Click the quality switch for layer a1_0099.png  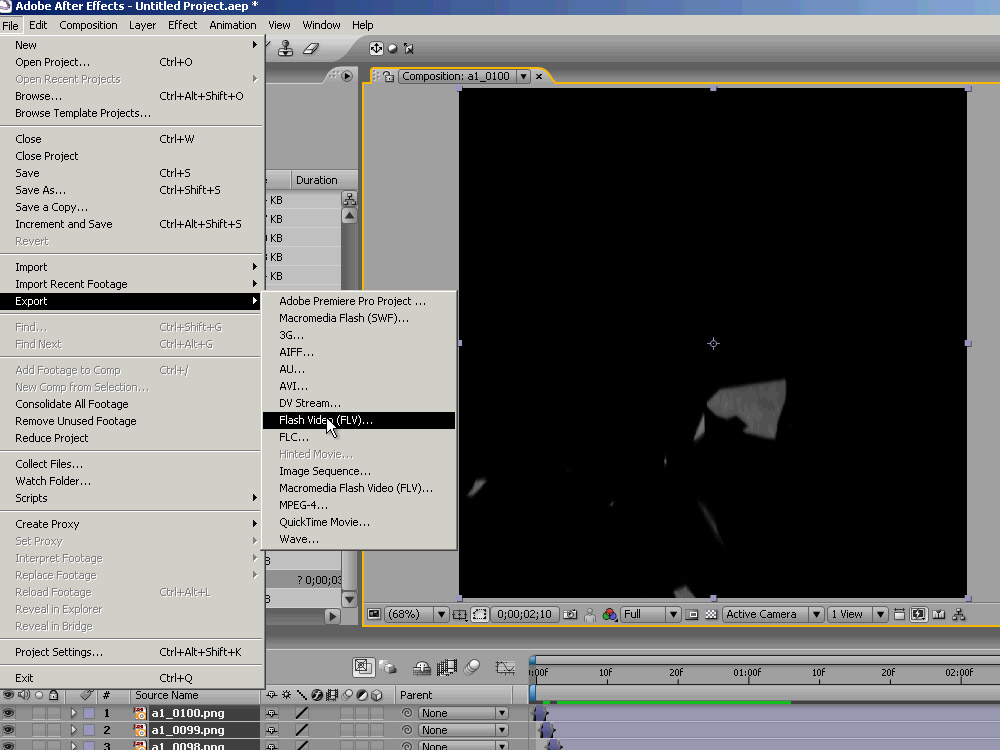[302, 730]
